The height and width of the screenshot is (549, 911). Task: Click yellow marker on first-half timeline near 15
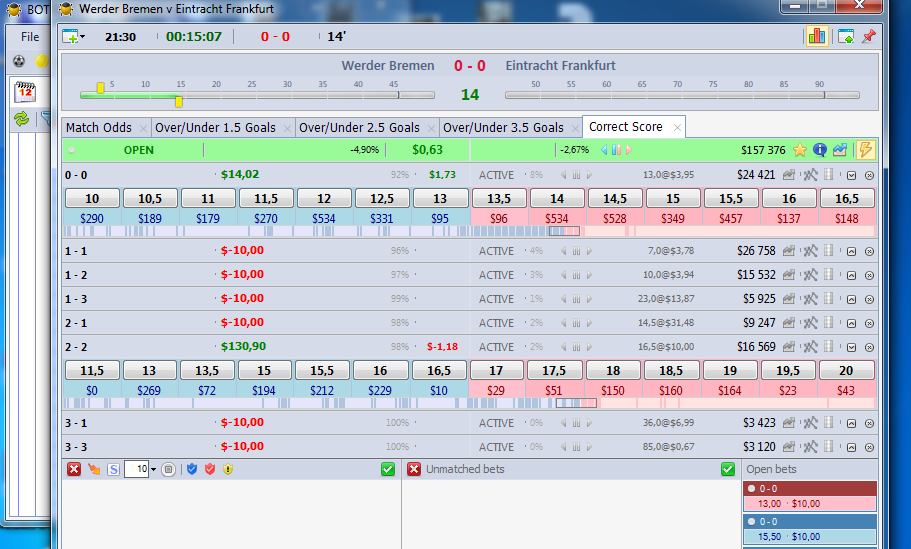[x=179, y=102]
